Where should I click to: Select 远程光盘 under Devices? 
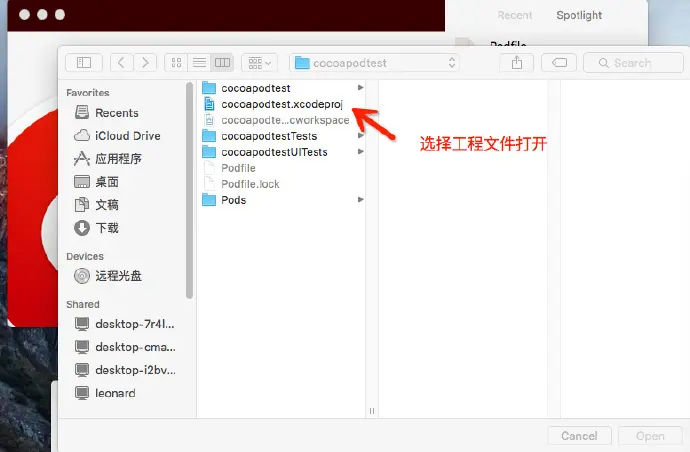coord(108,276)
